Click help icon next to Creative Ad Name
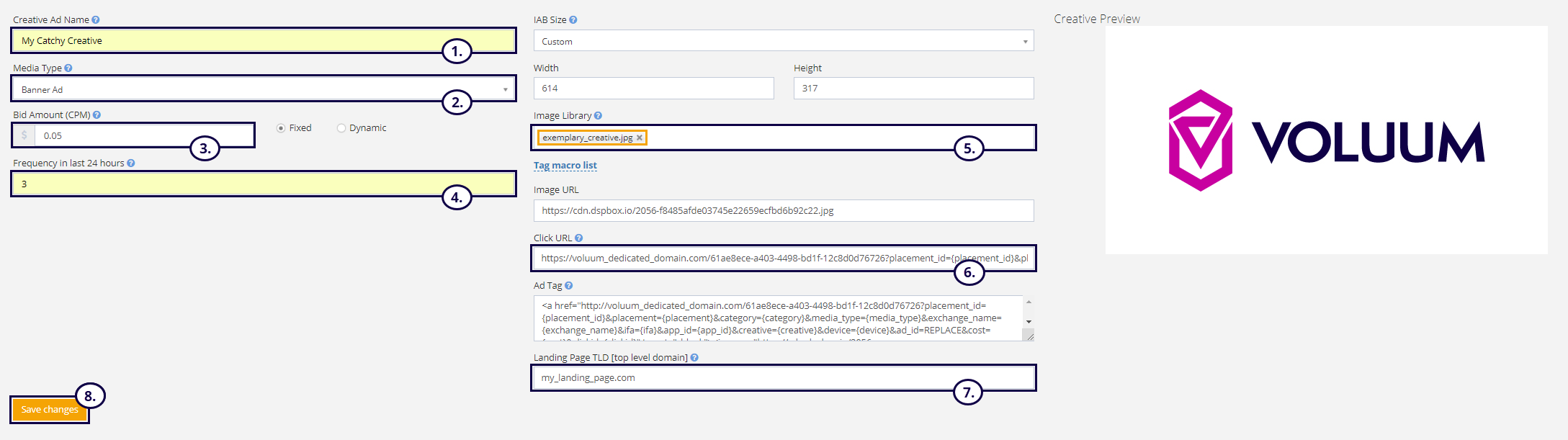1568x440 pixels. pyautogui.click(x=96, y=20)
